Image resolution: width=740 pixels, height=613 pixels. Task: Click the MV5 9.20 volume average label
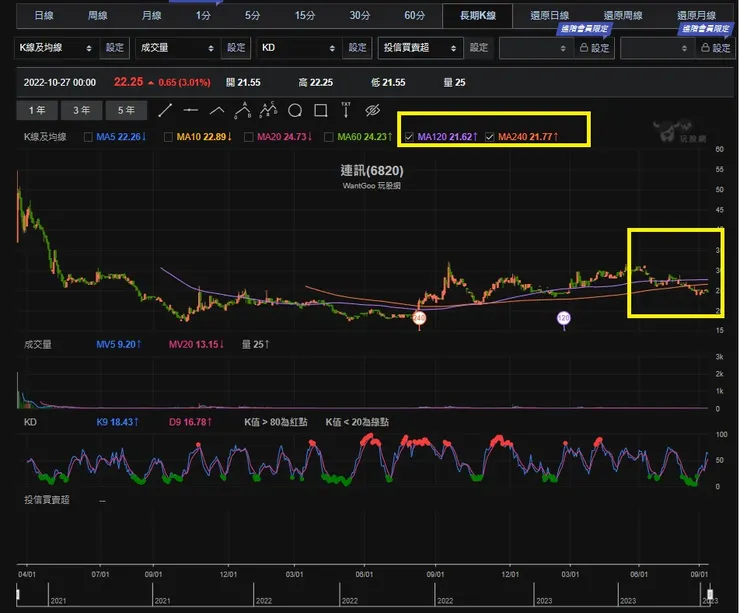click(x=118, y=345)
